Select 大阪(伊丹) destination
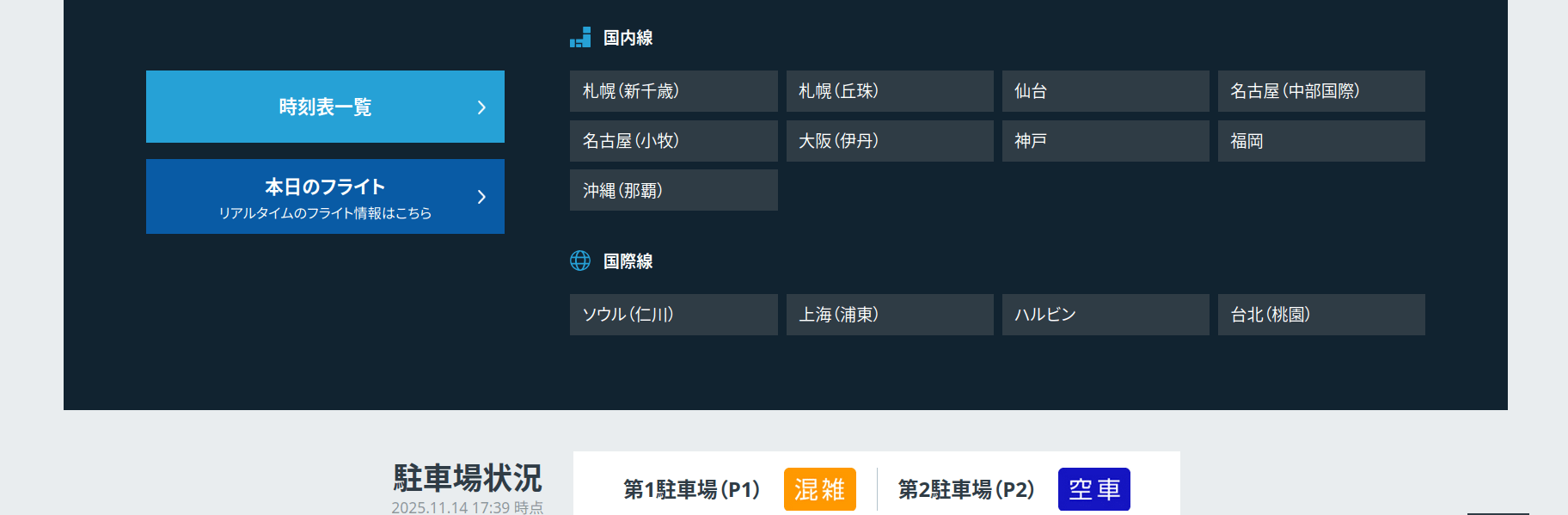1568x515 pixels. 889,141
